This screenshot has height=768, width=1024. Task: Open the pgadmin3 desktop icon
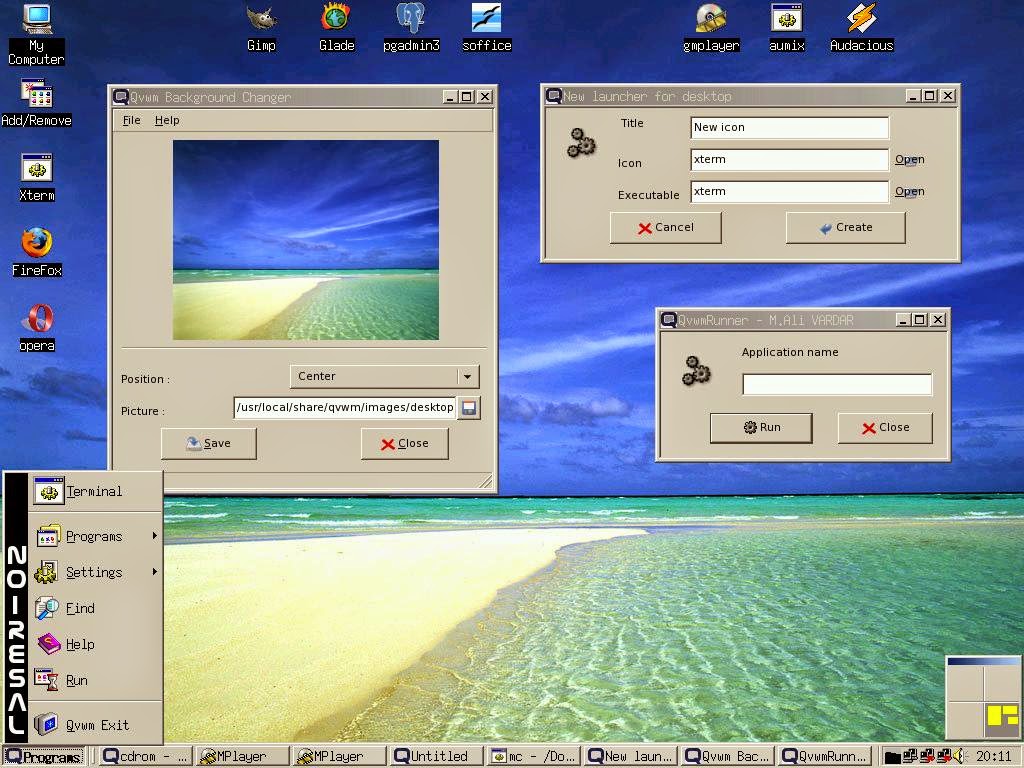coord(411,19)
